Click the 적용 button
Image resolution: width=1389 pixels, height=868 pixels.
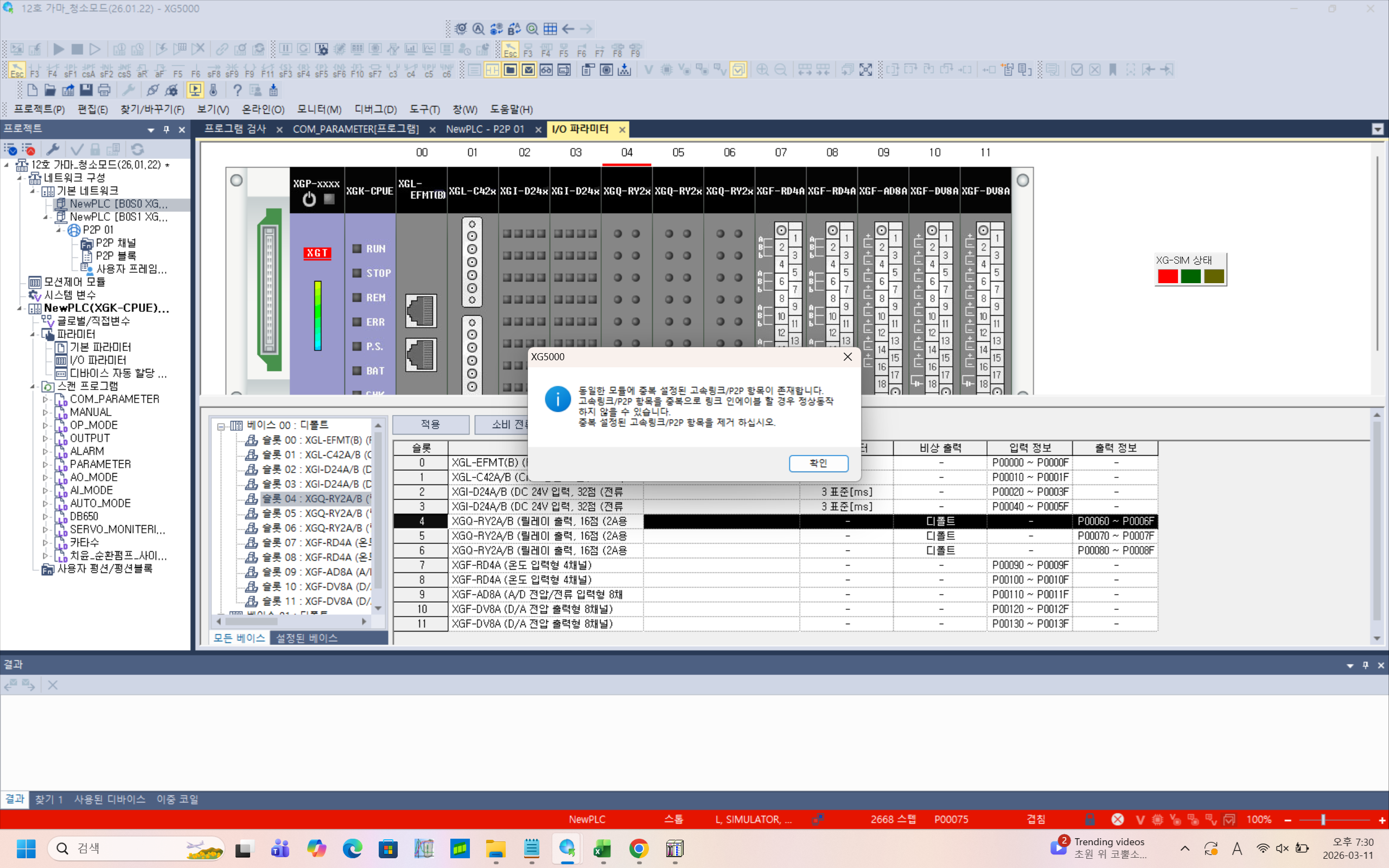[x=430, y=424]
